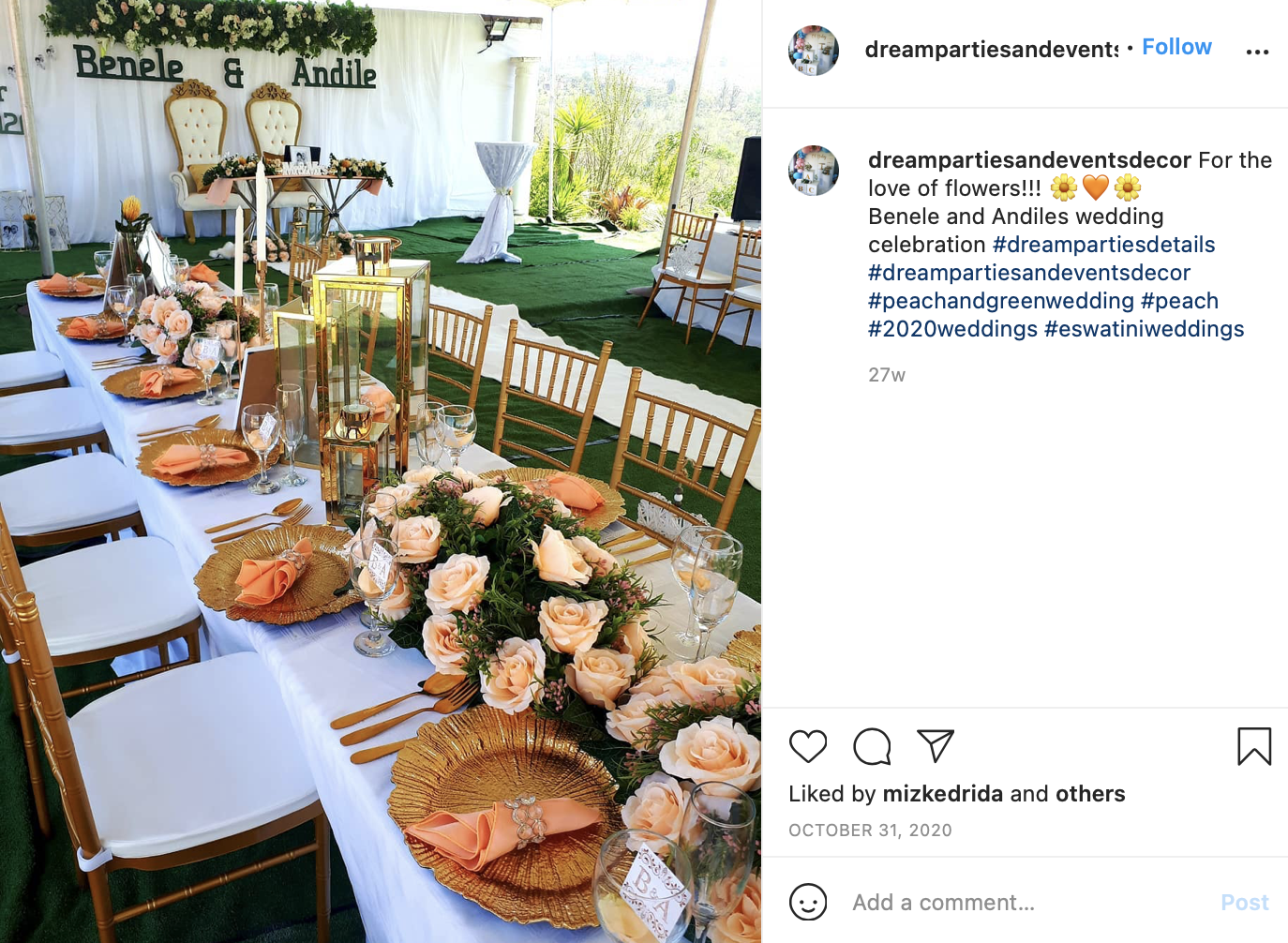The height and width of the screenshot is (943, 1288).
Task: Click the wedding table photo
Action: click(x=381, y=471)
